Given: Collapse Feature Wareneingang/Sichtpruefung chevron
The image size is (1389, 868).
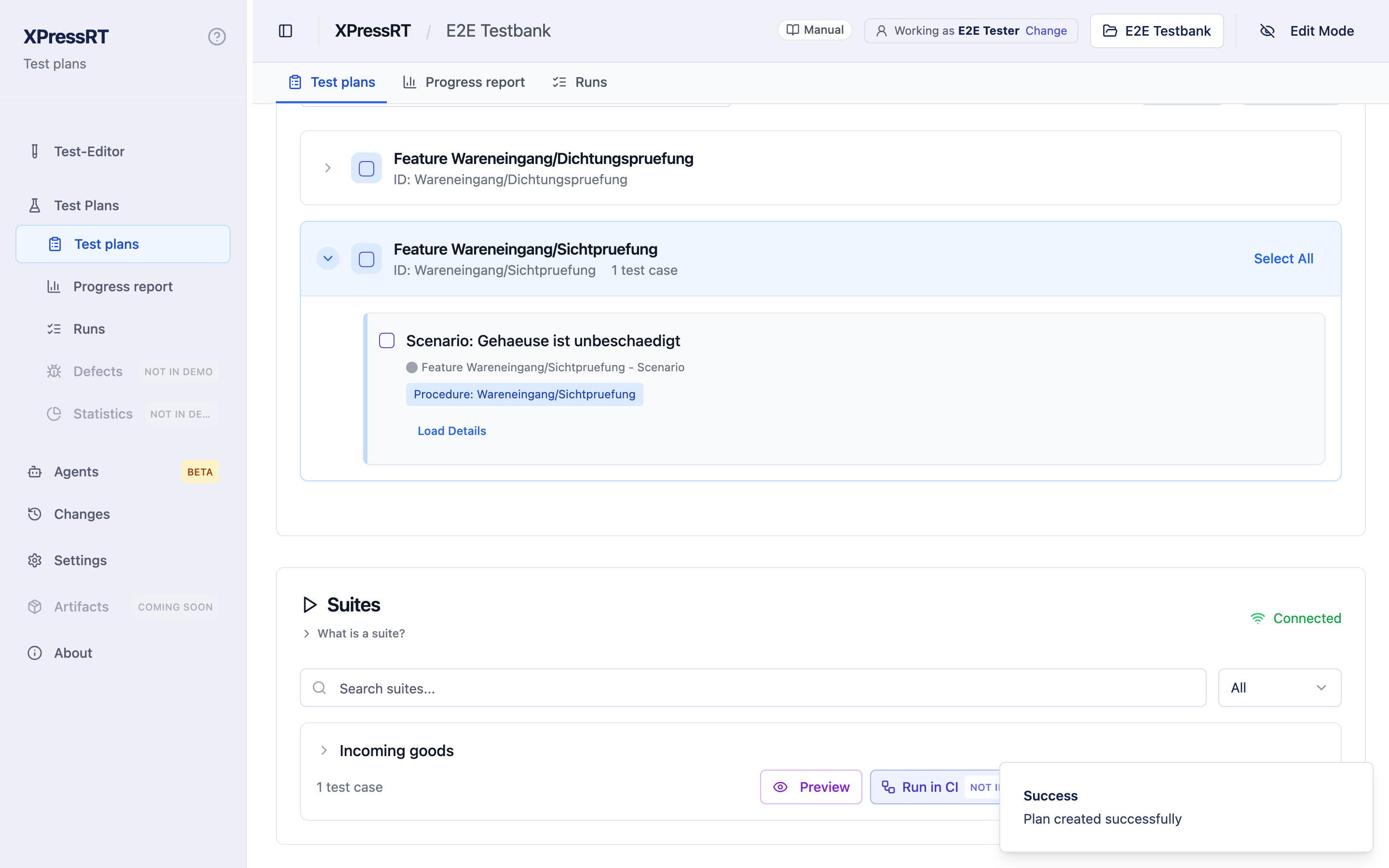Looking at the screenshot, I should pyautogui.click(x=328, y=259).
